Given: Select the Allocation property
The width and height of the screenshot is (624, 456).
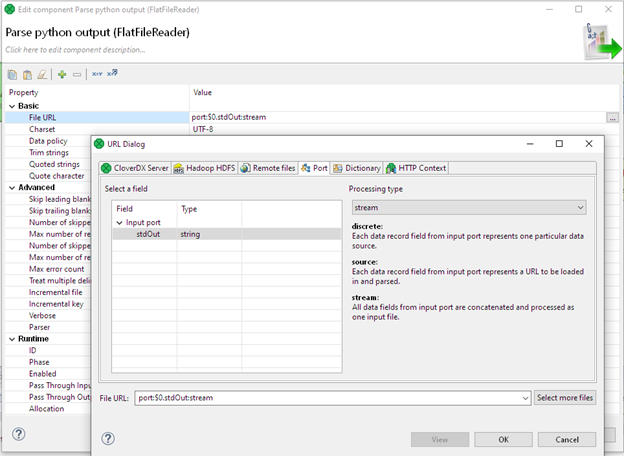Looking at the screenshot, I should coord(46,409).
